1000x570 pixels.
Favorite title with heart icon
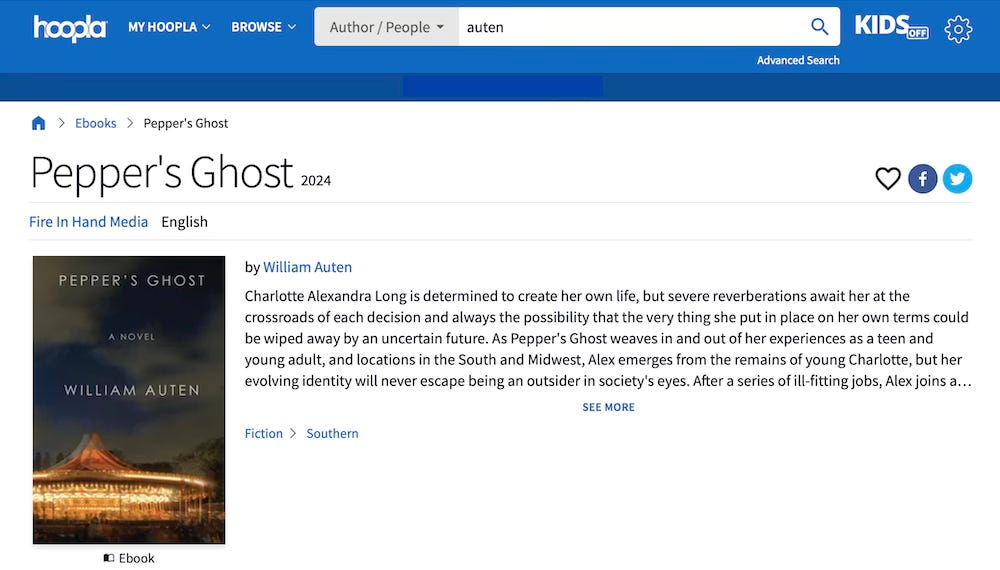(888, 179)
